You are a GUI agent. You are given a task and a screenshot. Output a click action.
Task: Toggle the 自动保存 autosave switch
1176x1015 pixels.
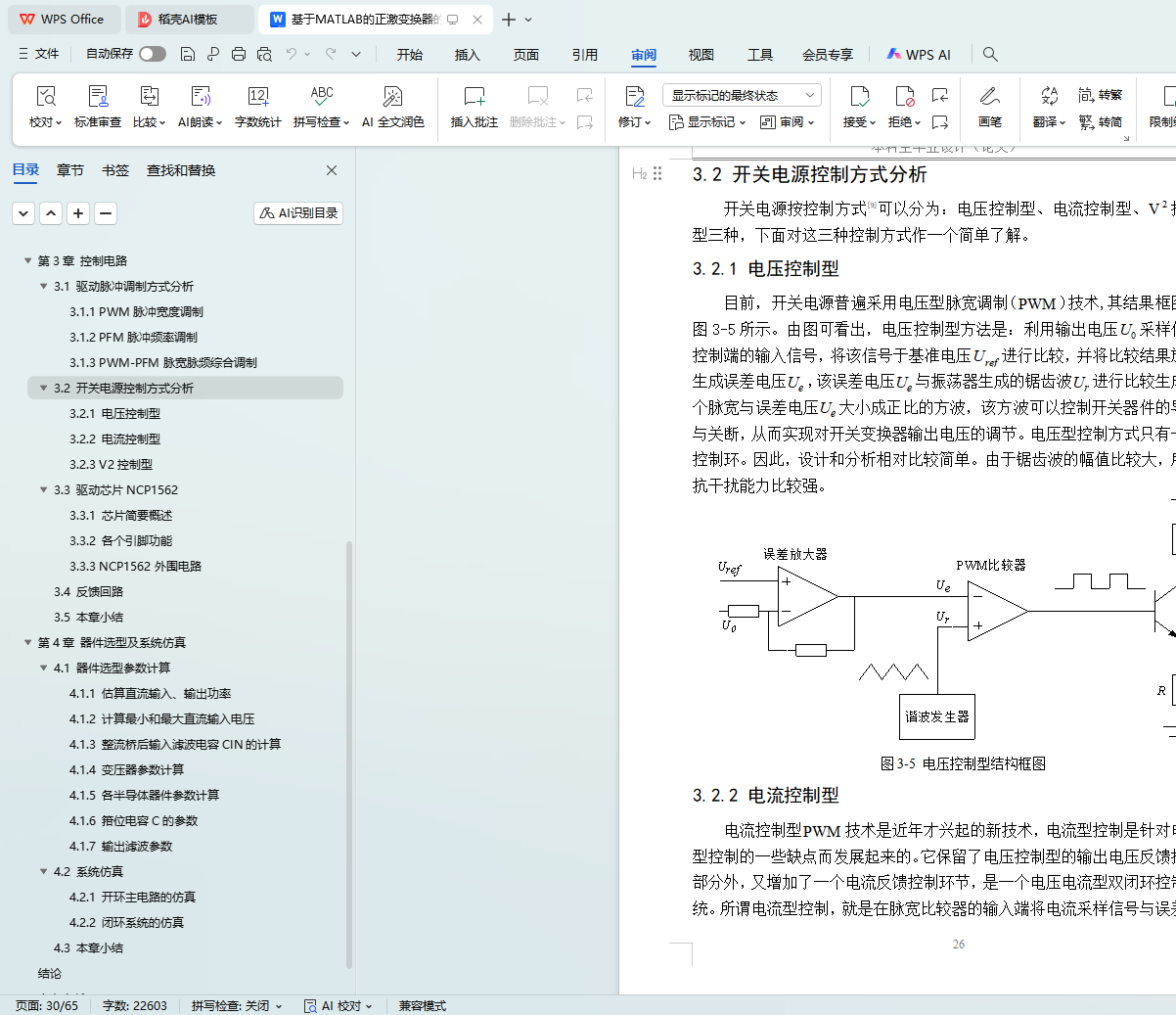pos(153,54)
